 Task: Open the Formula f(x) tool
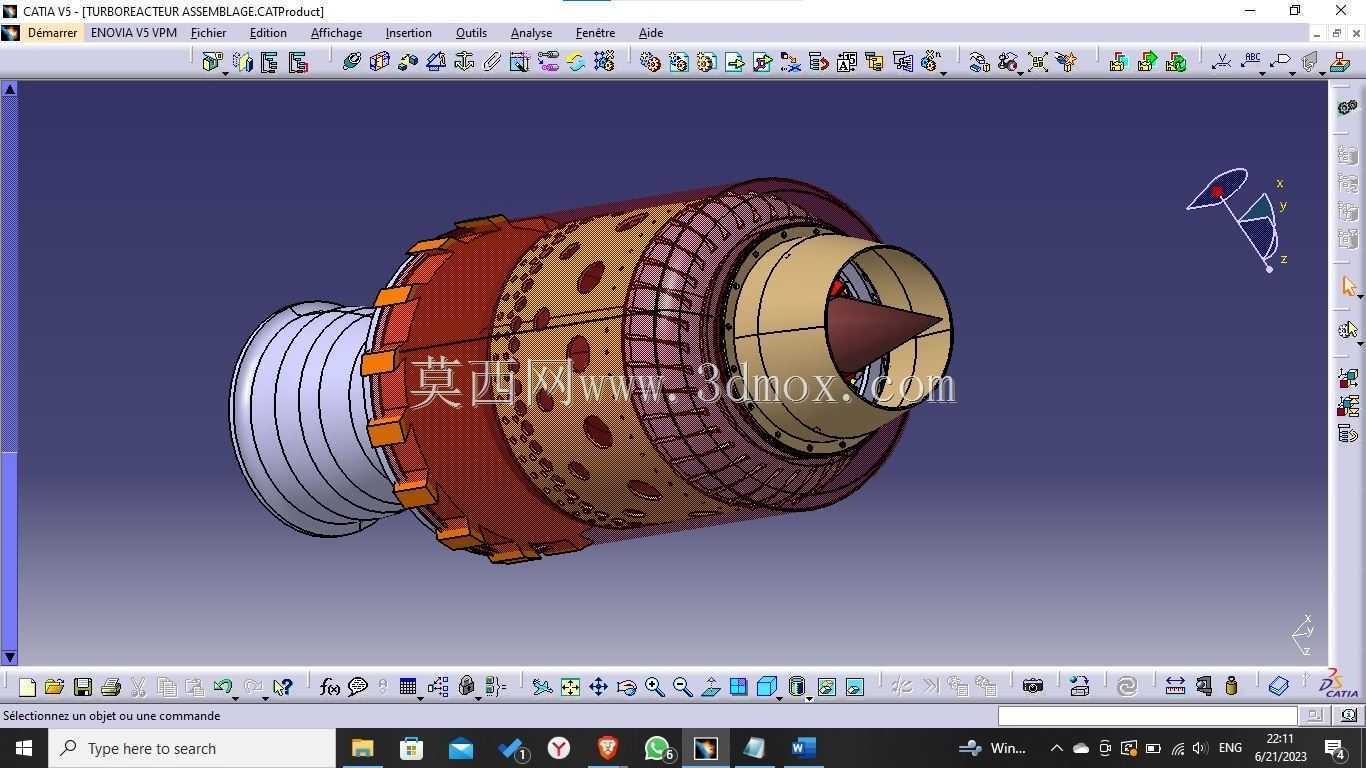[329, 686]
